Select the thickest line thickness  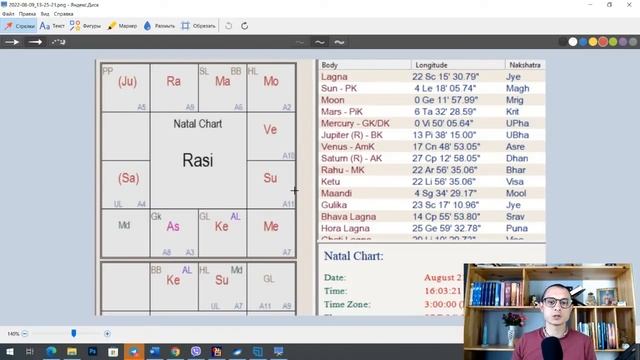pyautogui.click(x=339, y=42)
